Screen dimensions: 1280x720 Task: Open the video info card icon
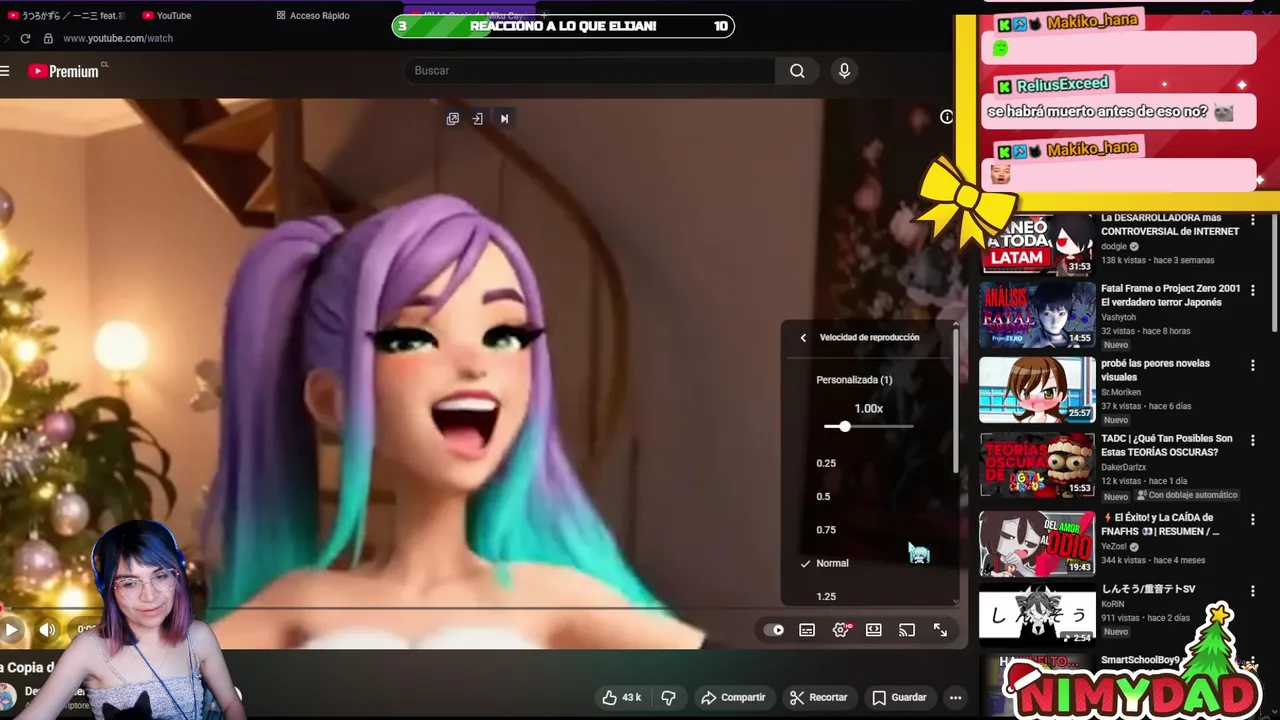947,117
